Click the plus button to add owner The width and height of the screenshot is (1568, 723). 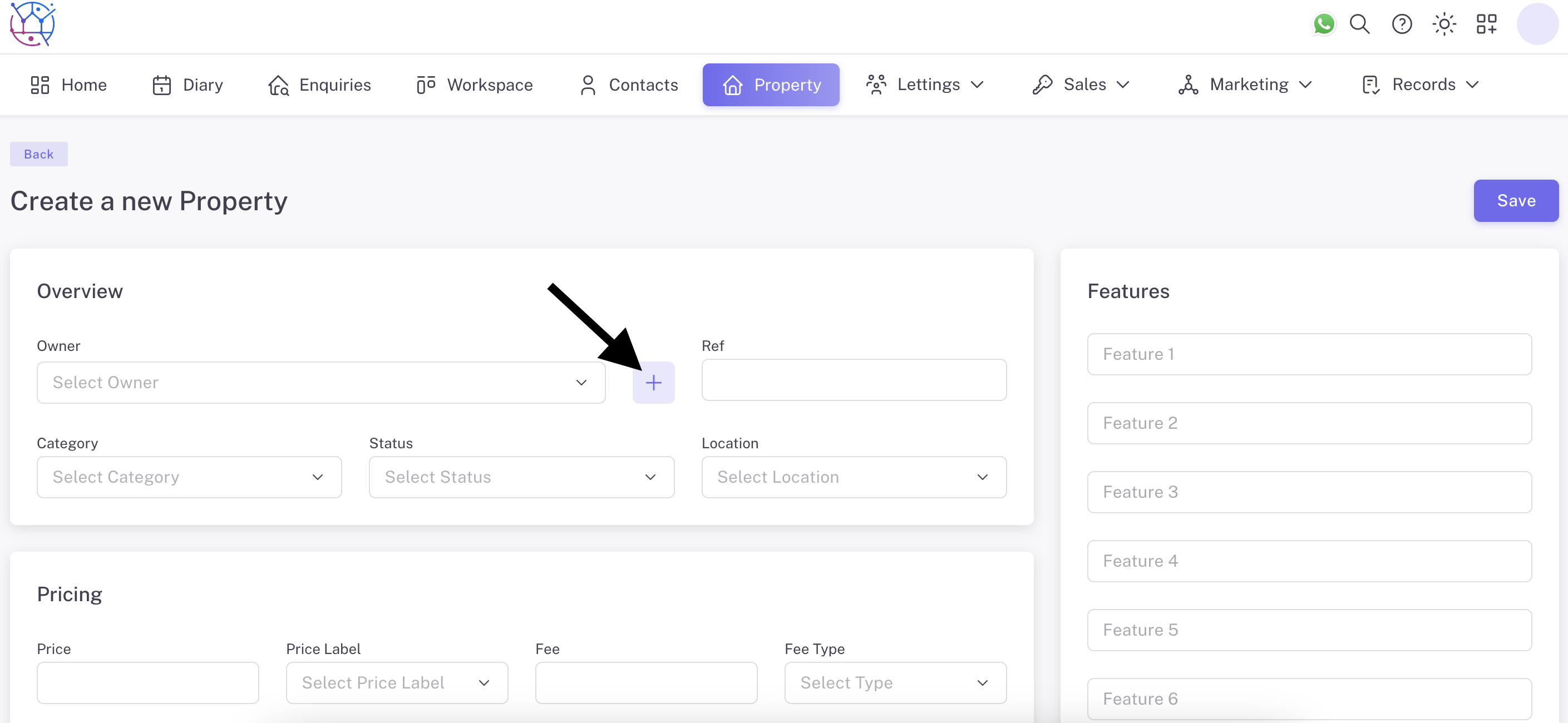pos(653,383)
